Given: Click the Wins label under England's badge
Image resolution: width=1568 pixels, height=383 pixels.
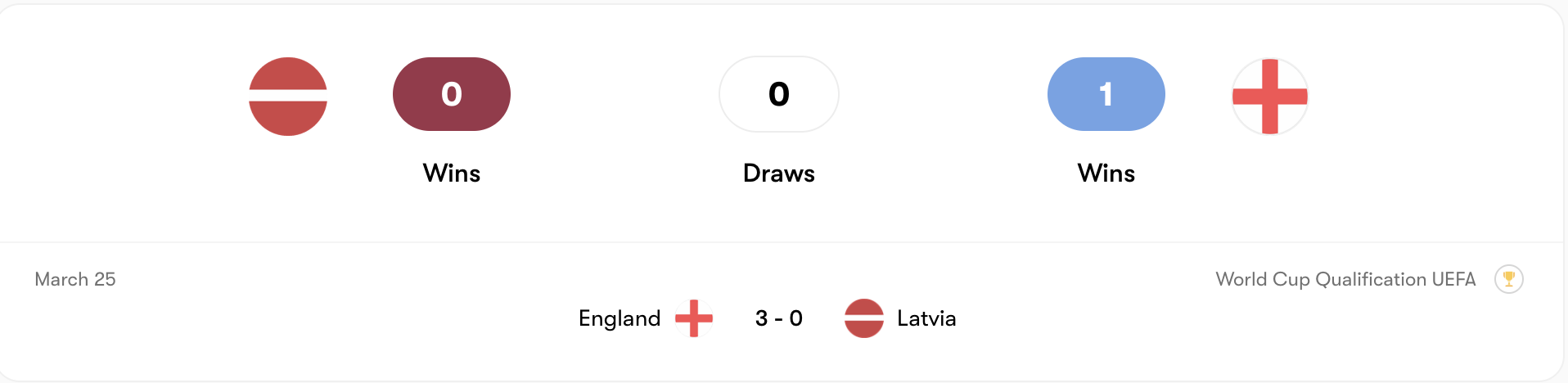Looking at the screenshot, I should coord(1106,173).
